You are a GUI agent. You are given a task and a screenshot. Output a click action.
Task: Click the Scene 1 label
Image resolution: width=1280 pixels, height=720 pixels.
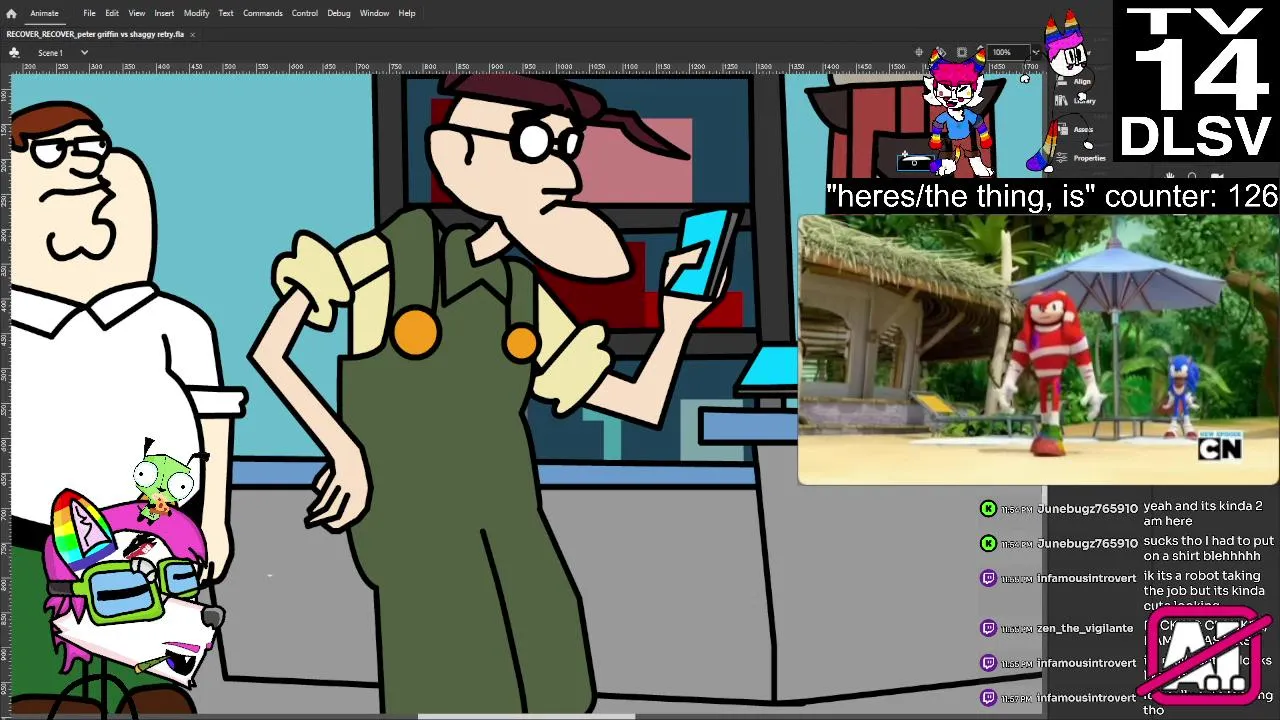50,52
